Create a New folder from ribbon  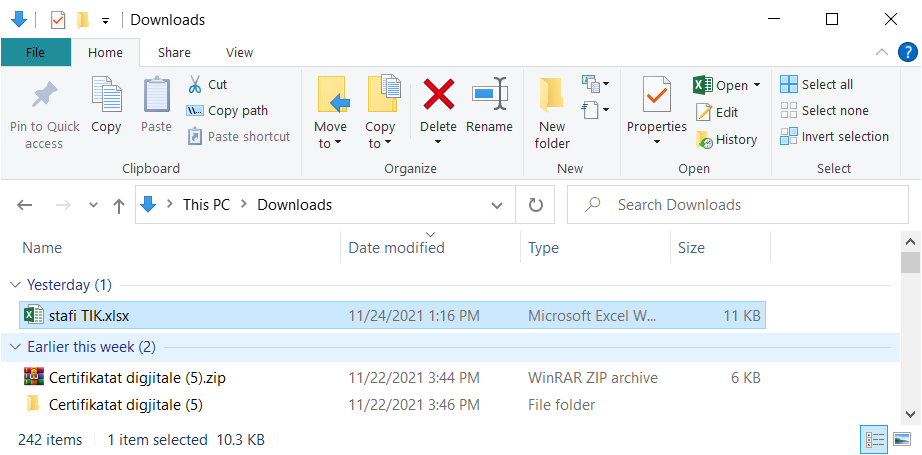point(552,111)
